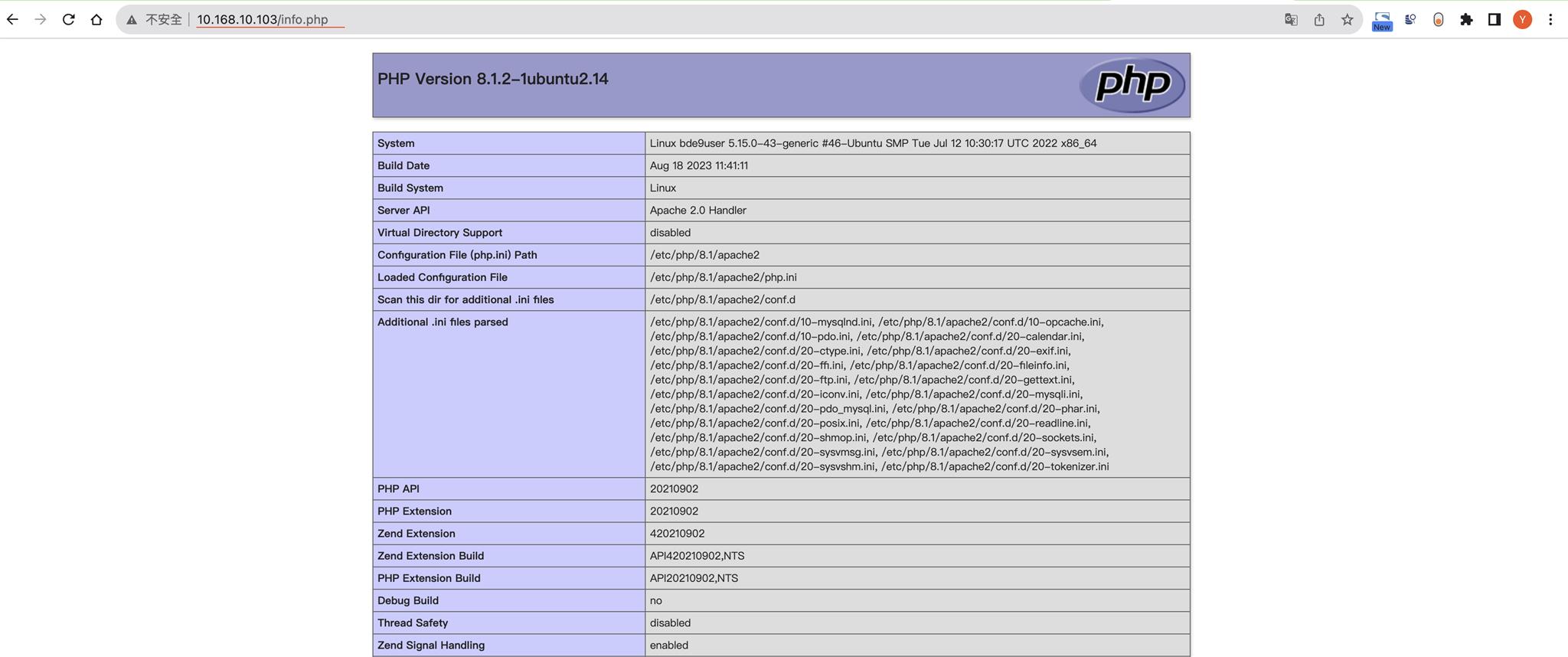Click the PHP API label
The height and width of the screenshot is (657, 1568).
coord(398,489)
